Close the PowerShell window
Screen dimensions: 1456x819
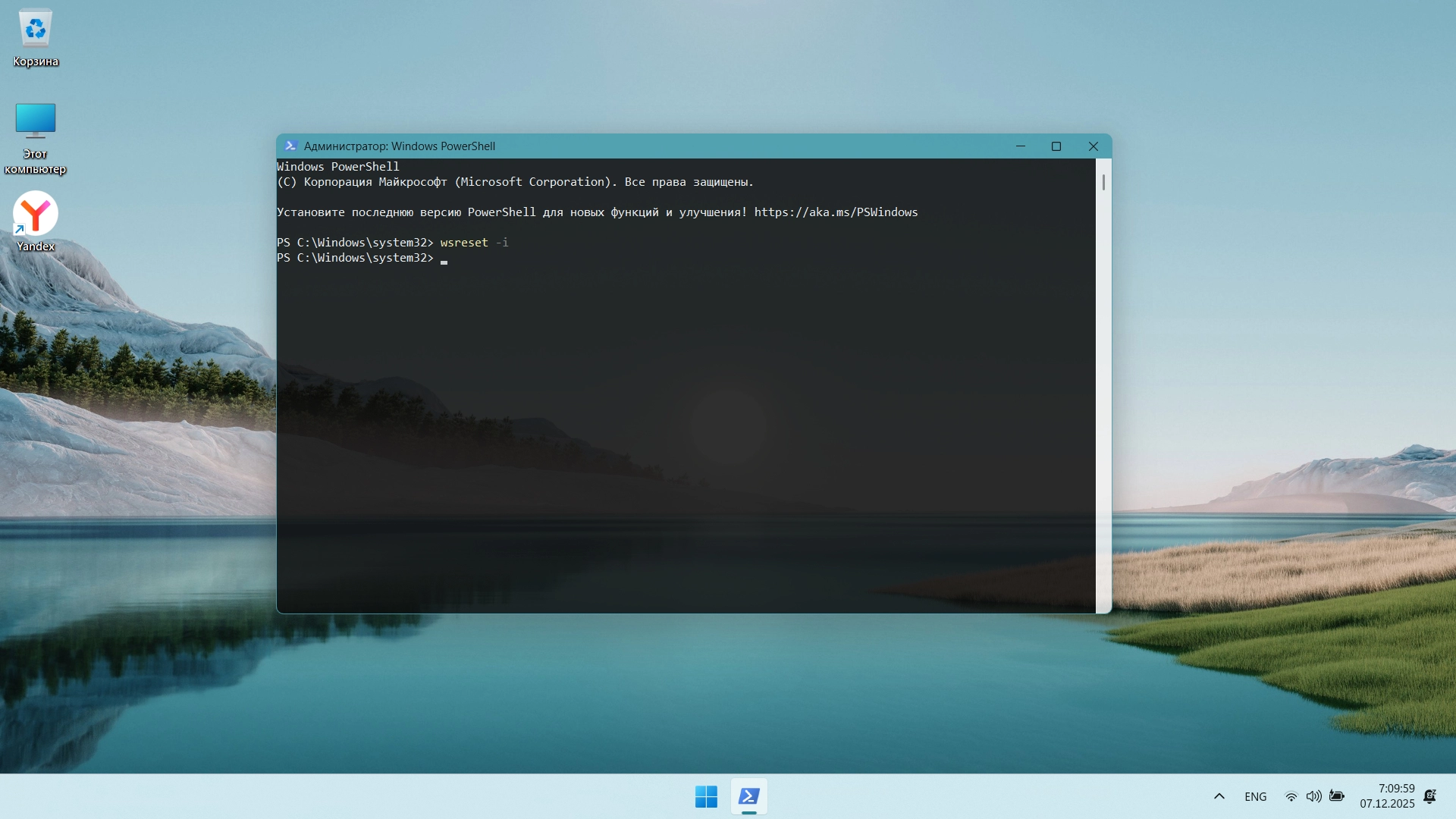click(1093, 146)
